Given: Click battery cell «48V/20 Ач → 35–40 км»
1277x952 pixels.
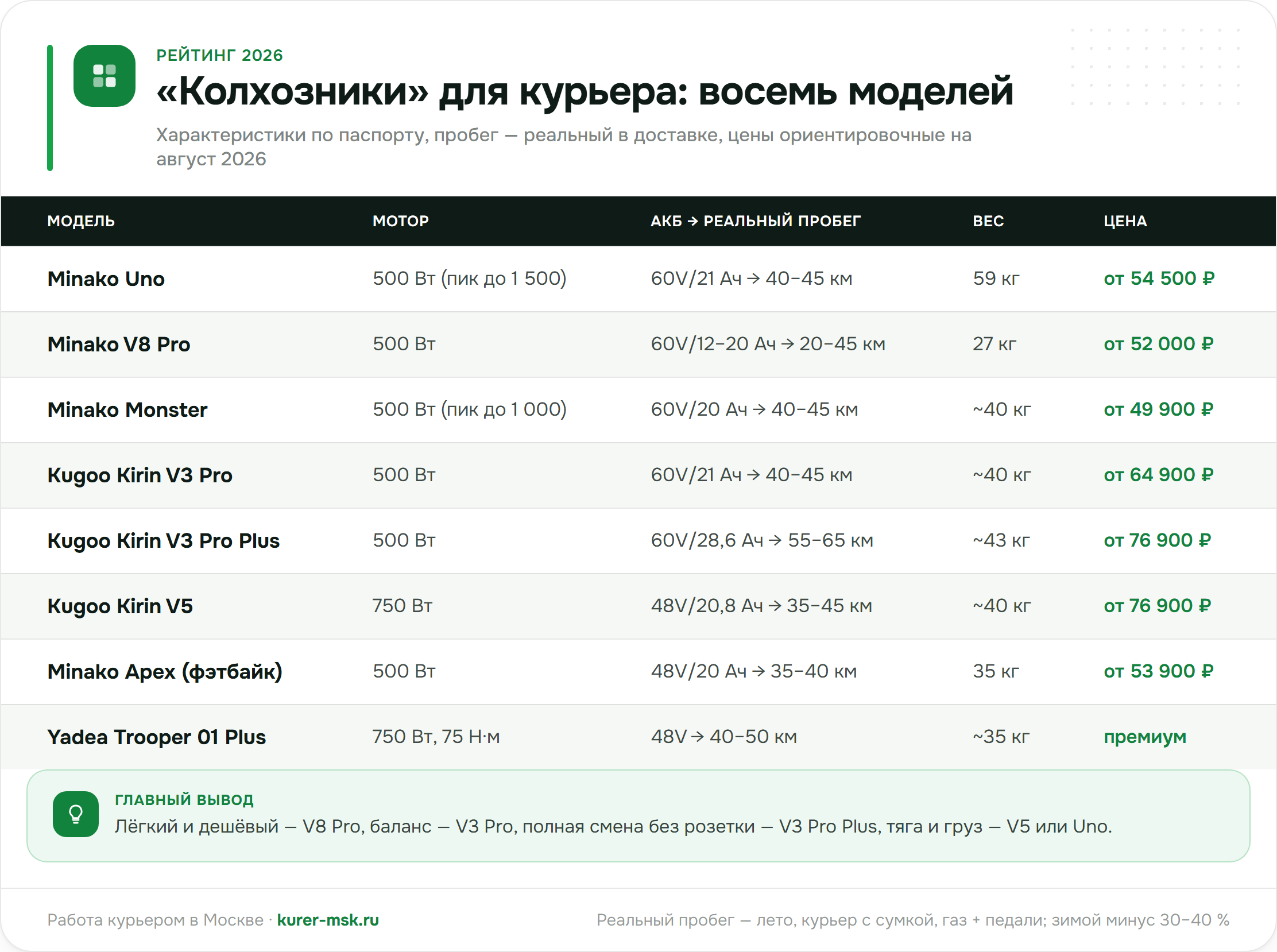Looking at the screenshot, I should [x=754, y=671].
